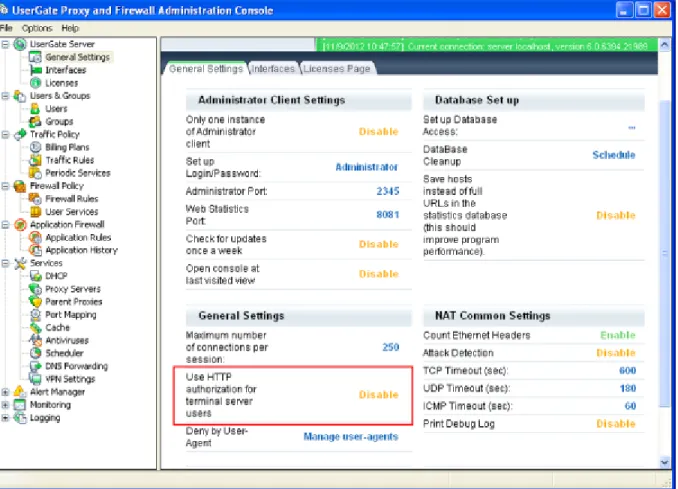The width and height of the screenshot is (678, 489).
Task: Click the VPN Settings icon
Action: (x=35, y=379)
